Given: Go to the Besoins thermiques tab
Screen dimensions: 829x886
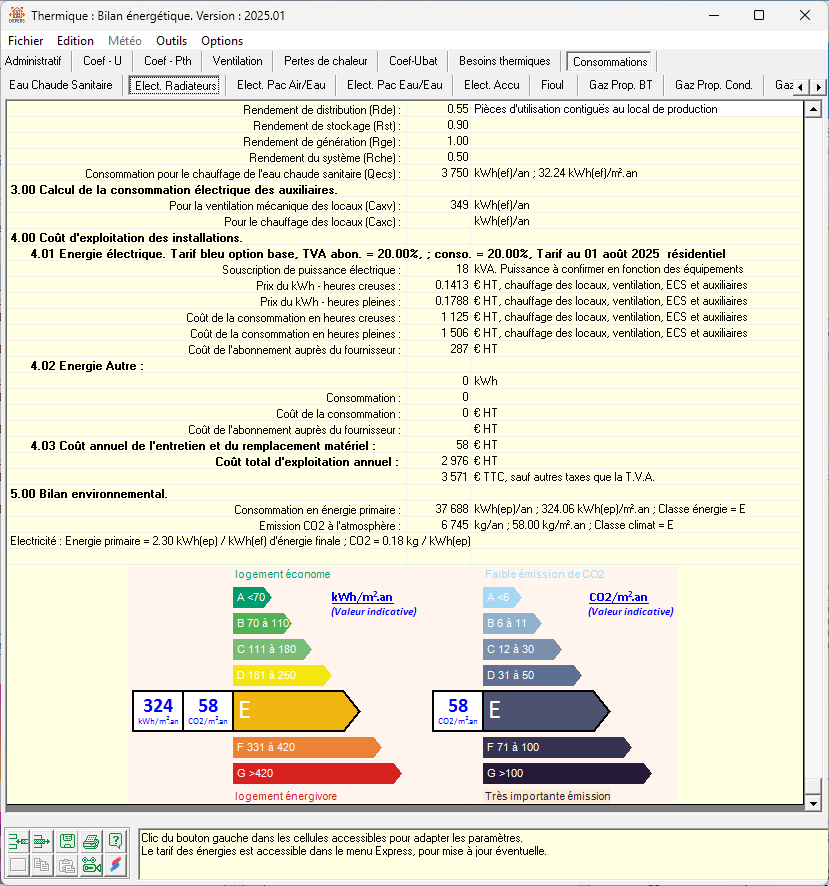Looking at the screenshot, I should [505, 61].
